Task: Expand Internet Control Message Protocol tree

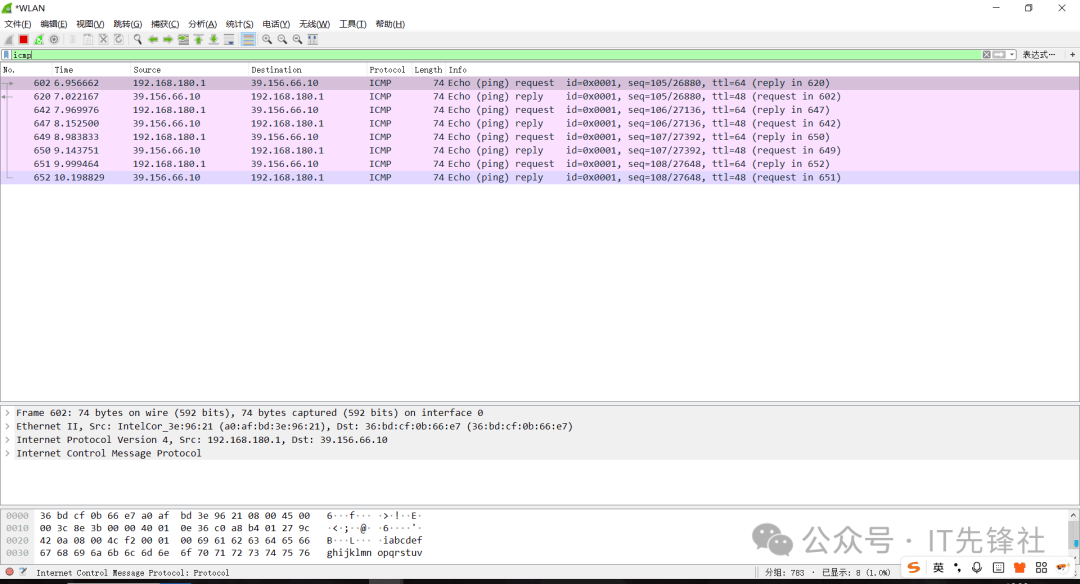Action: click(8, 453)
